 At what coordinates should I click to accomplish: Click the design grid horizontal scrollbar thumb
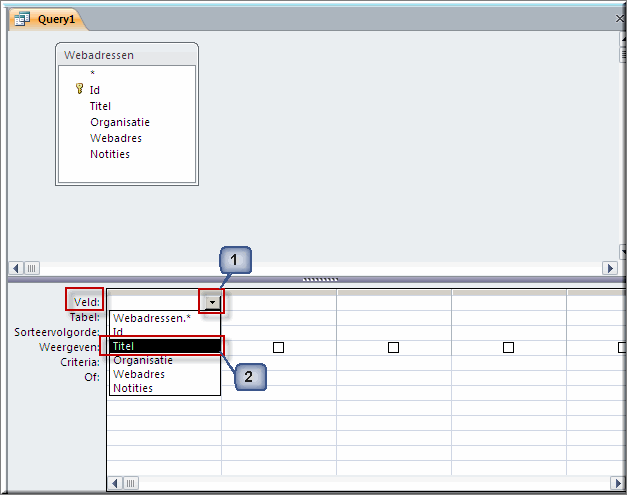coord(130,483)
